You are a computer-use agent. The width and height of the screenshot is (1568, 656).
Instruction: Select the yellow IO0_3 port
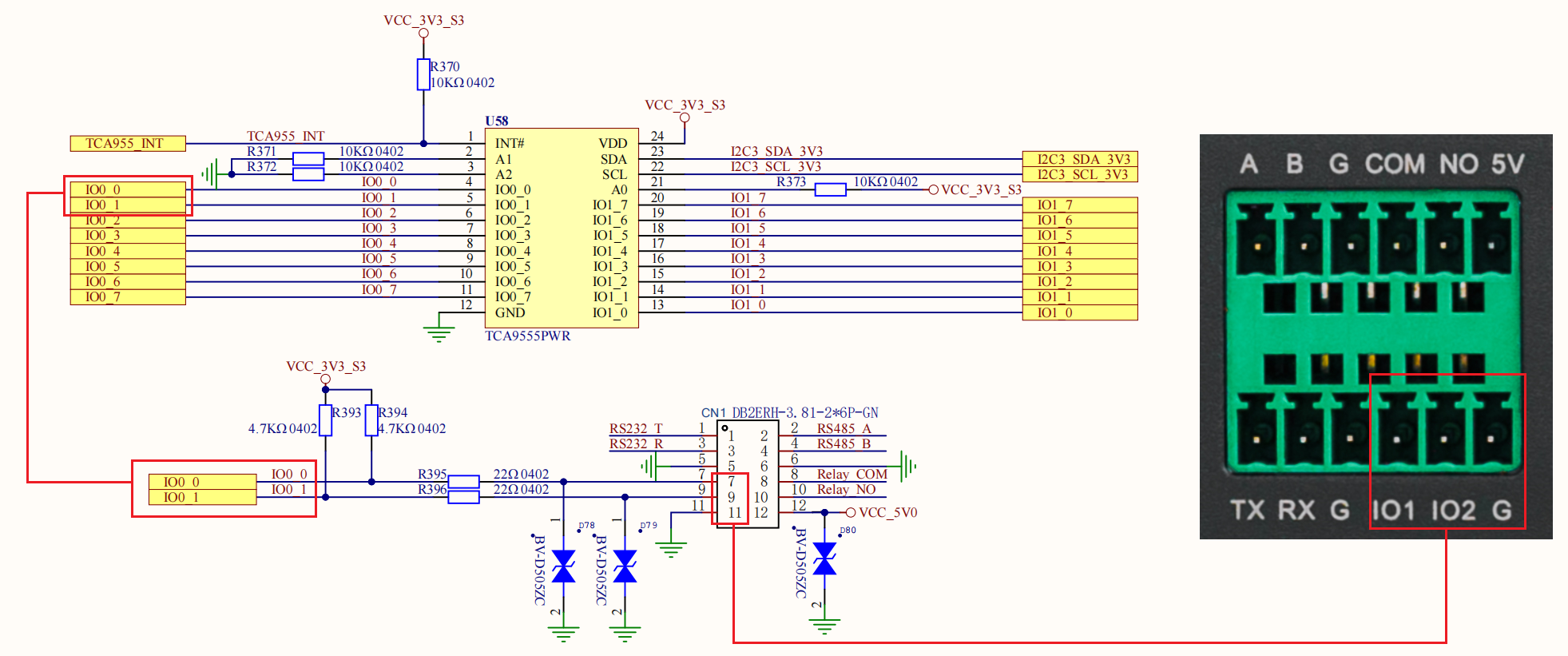pos(128,236)
